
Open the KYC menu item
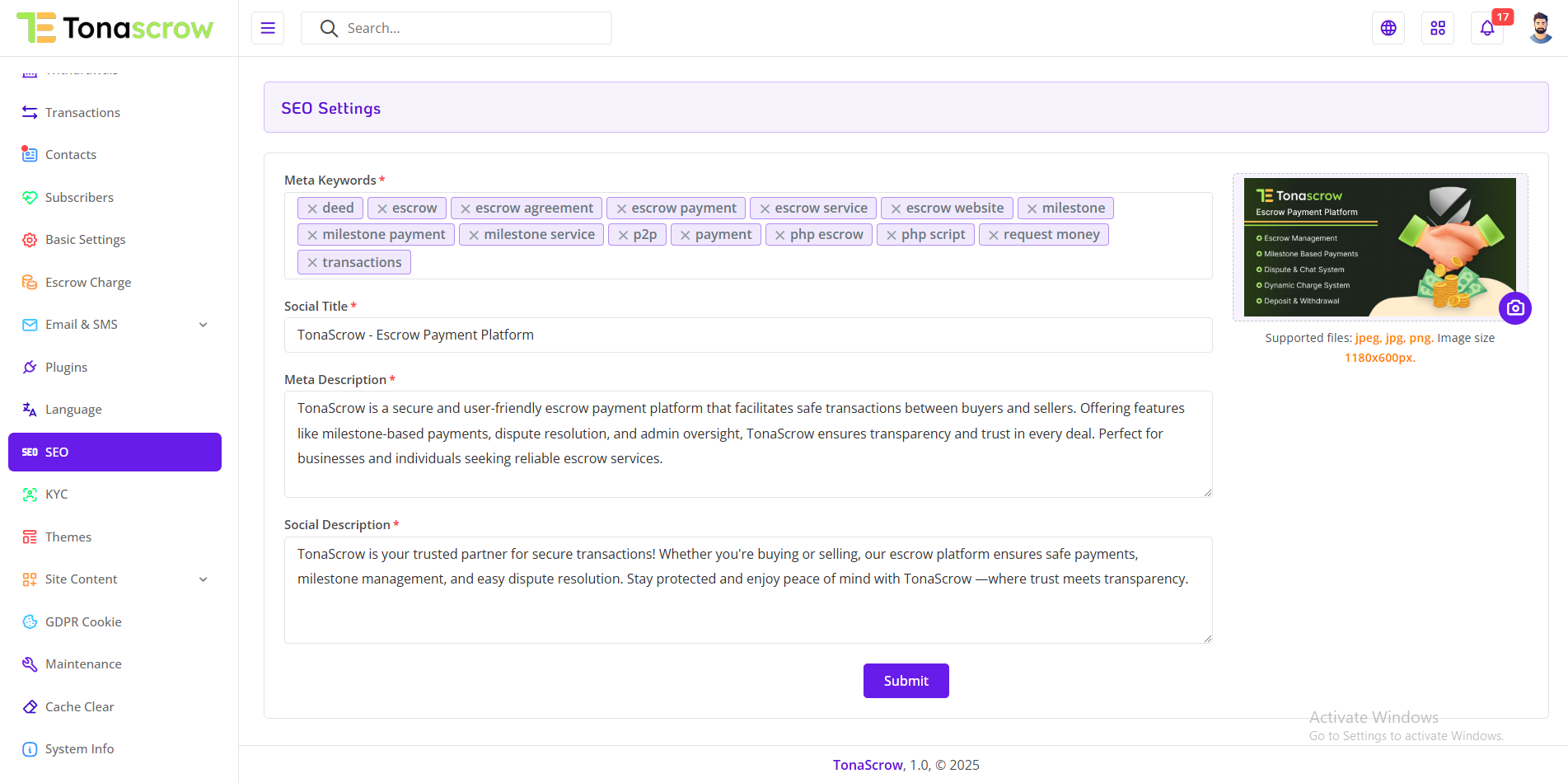point(57,495)
